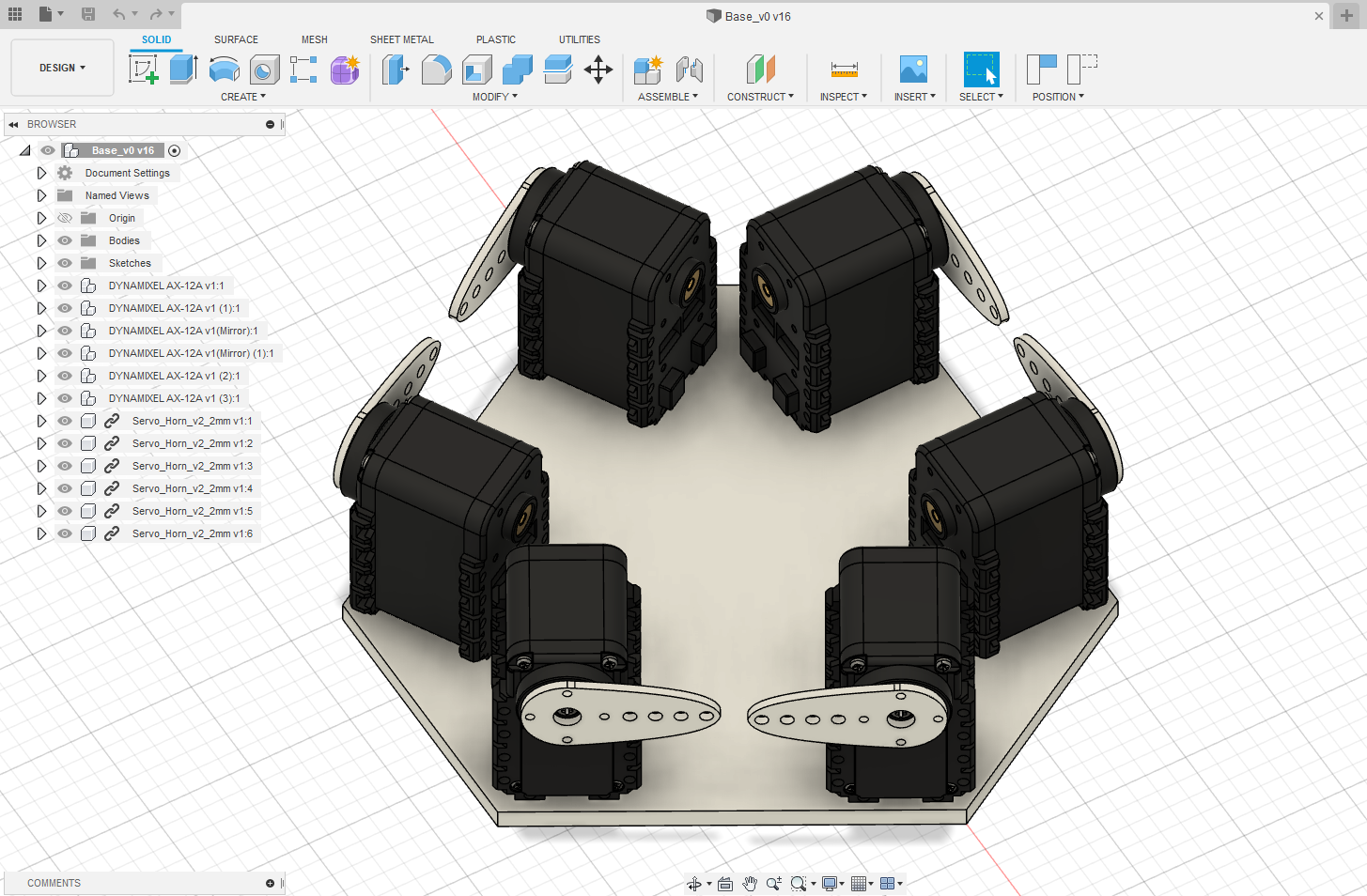Activate the Base_v0 v16 root component radio
Screen dimensions: 1367x896
point(174,150)
